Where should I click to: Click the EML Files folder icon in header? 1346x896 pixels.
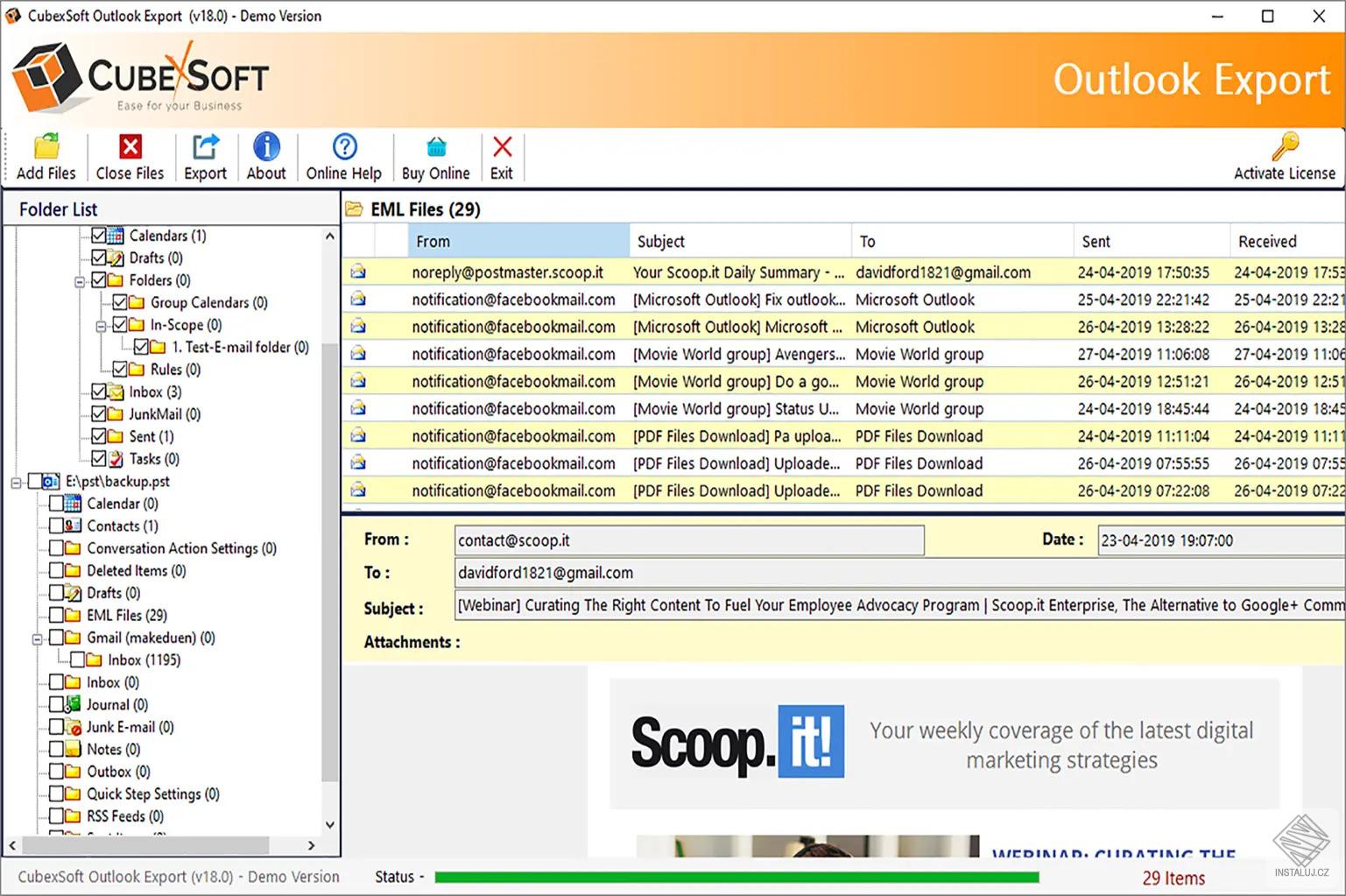tap(354, 209)
